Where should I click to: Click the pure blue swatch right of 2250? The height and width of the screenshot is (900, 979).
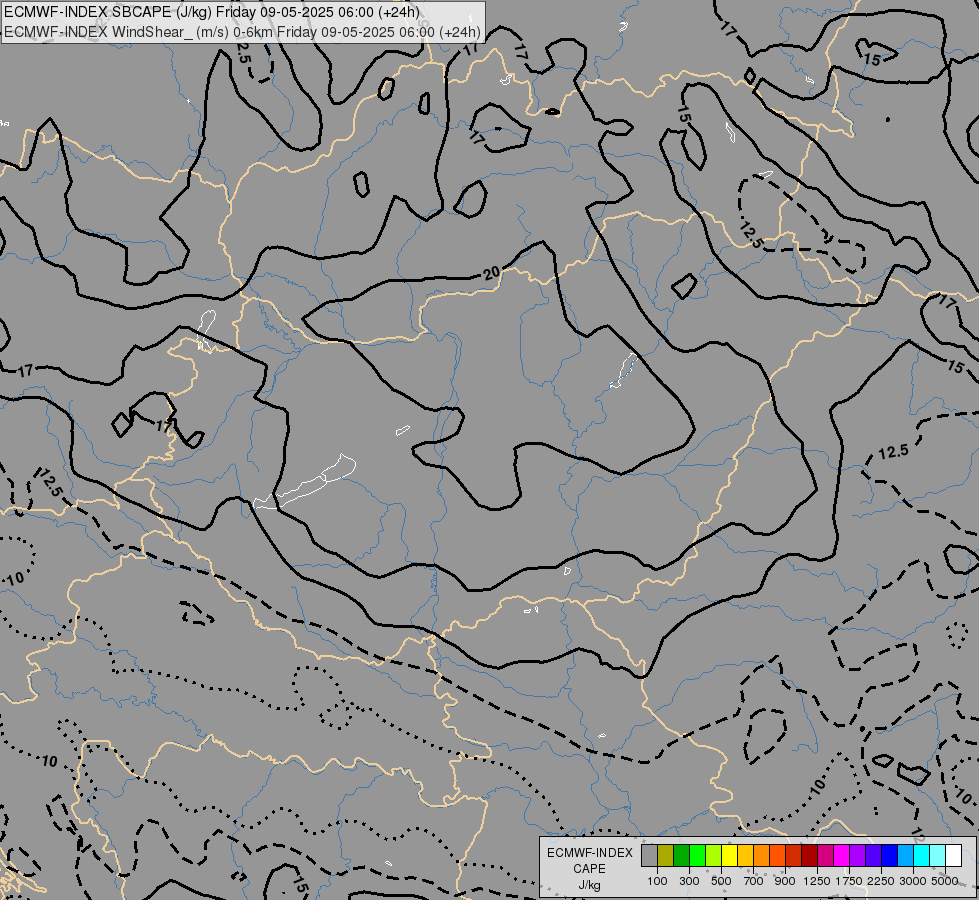click(890, 855)
